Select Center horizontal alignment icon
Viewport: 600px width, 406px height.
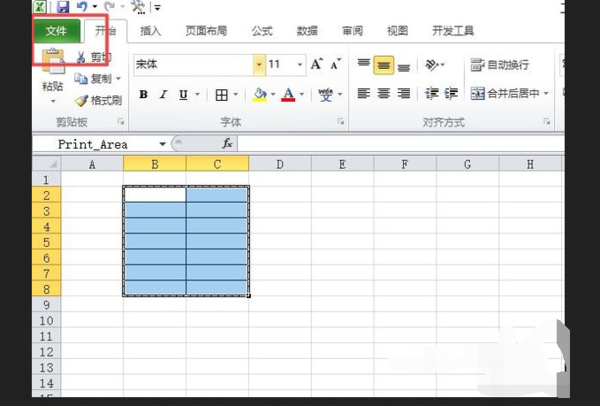[383, 93]
